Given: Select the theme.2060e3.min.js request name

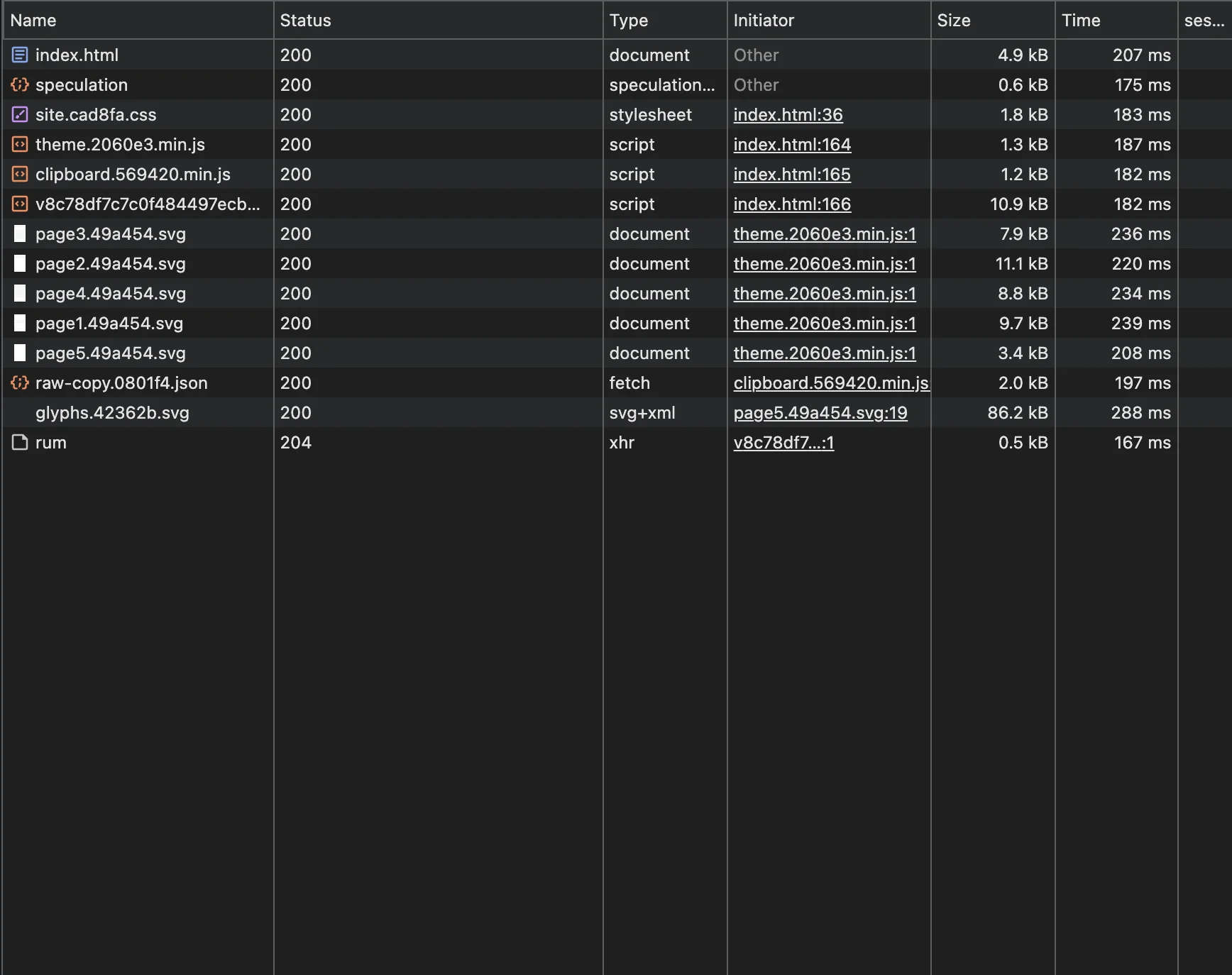Looking at the screenshot, I should [x=120, y=144].
